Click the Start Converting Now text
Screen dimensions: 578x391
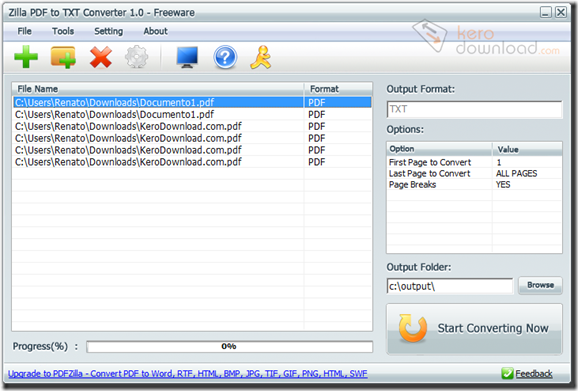493,328
